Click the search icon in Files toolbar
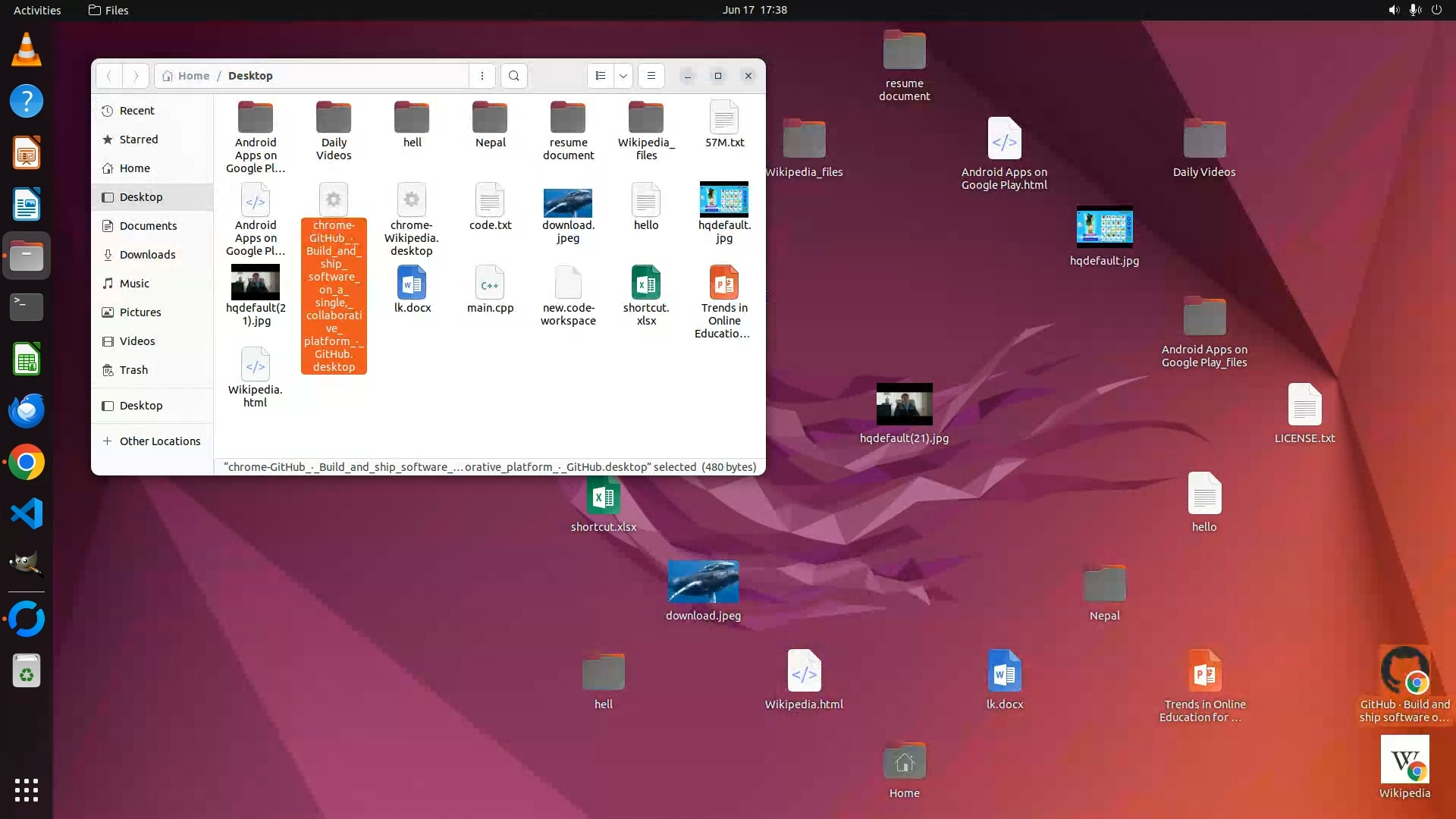This screenshot has height=819, width=1456. [514, 76]
